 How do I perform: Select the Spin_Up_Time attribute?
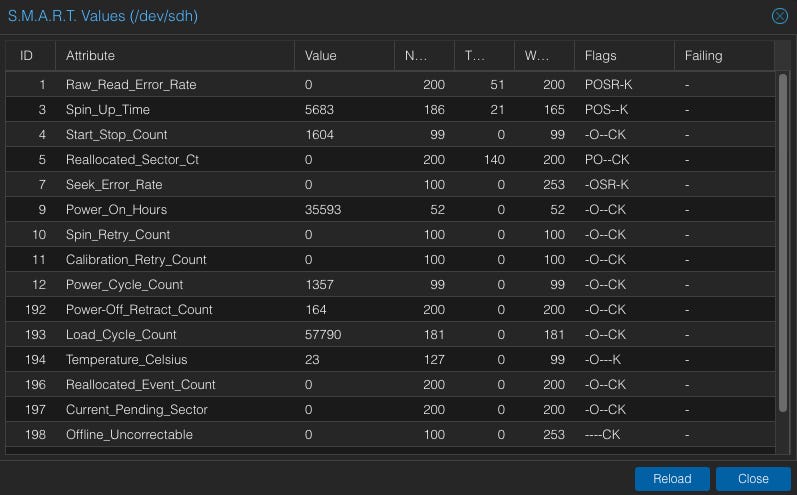click(x=108, y=110)
